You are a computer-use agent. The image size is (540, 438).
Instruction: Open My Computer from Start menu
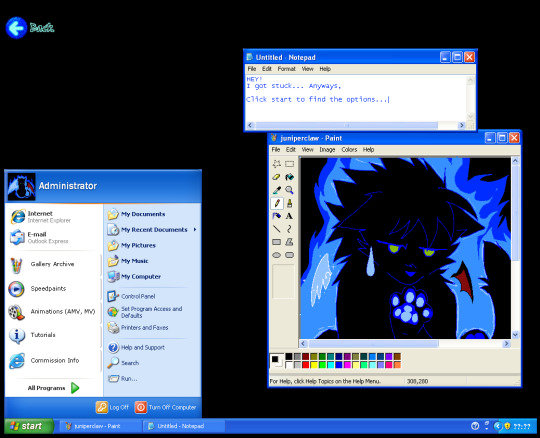click(x=134, y=277)
